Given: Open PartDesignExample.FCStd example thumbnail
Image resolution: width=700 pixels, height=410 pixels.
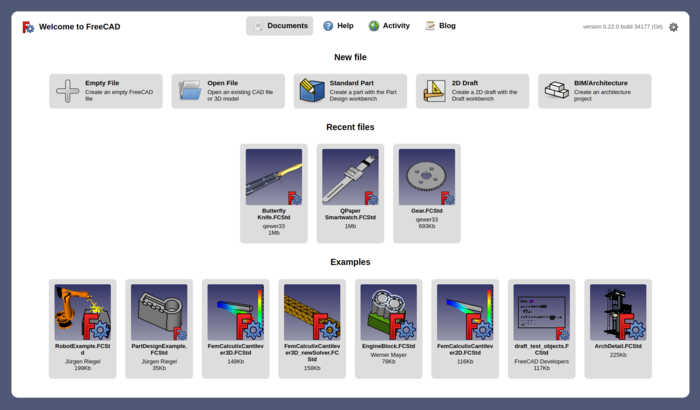Looking at the screenshot, I should point(159,313).
